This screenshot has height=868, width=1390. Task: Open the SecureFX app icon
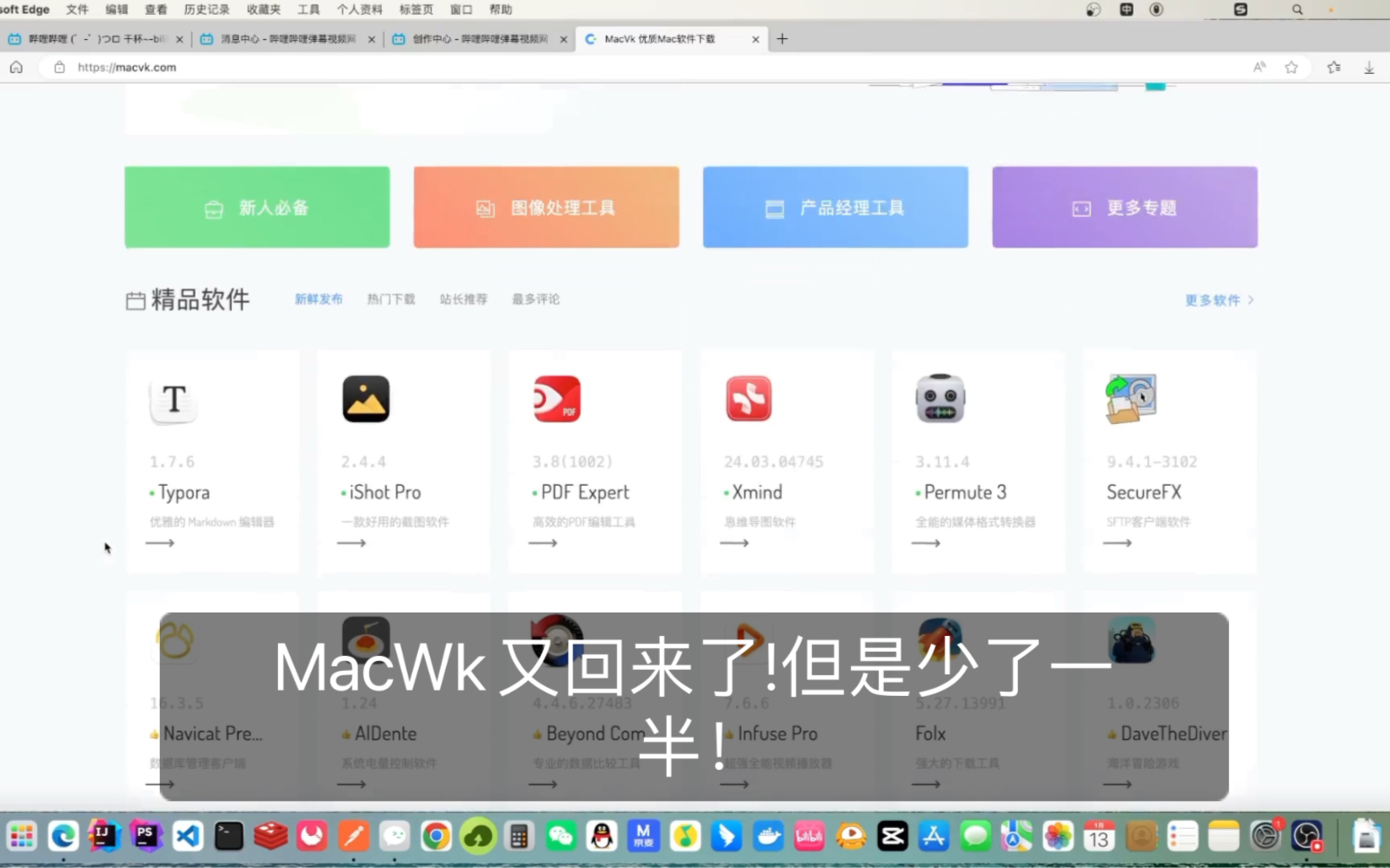[1131, 399]
